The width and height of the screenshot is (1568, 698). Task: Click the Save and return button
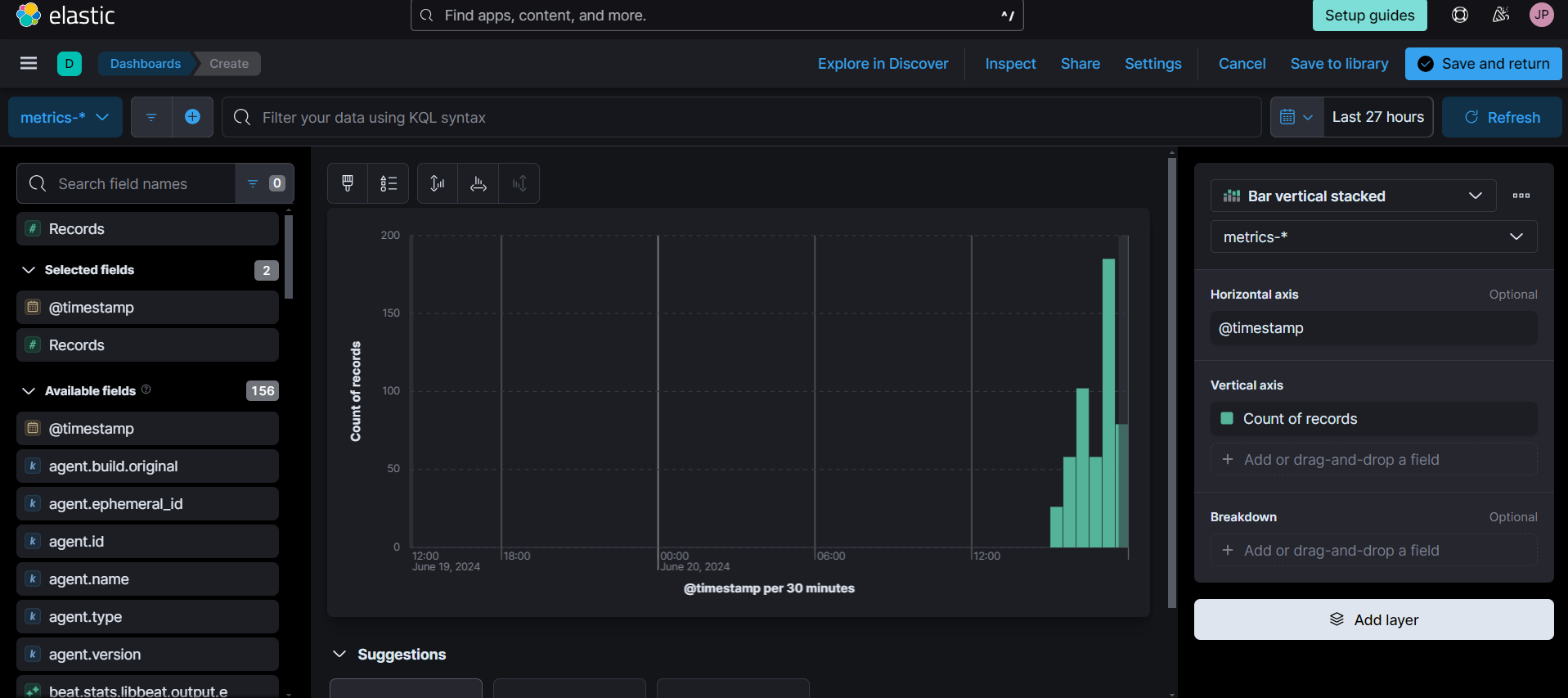point(1484,64)
